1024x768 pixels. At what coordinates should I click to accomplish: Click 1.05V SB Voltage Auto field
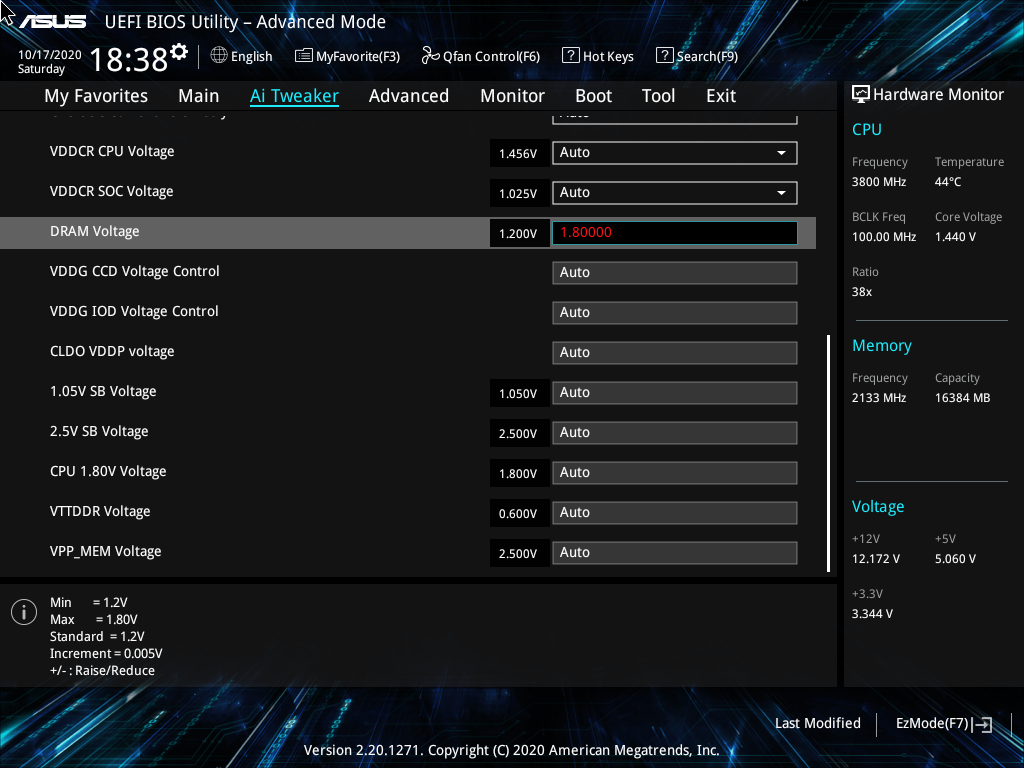(675, 392)
